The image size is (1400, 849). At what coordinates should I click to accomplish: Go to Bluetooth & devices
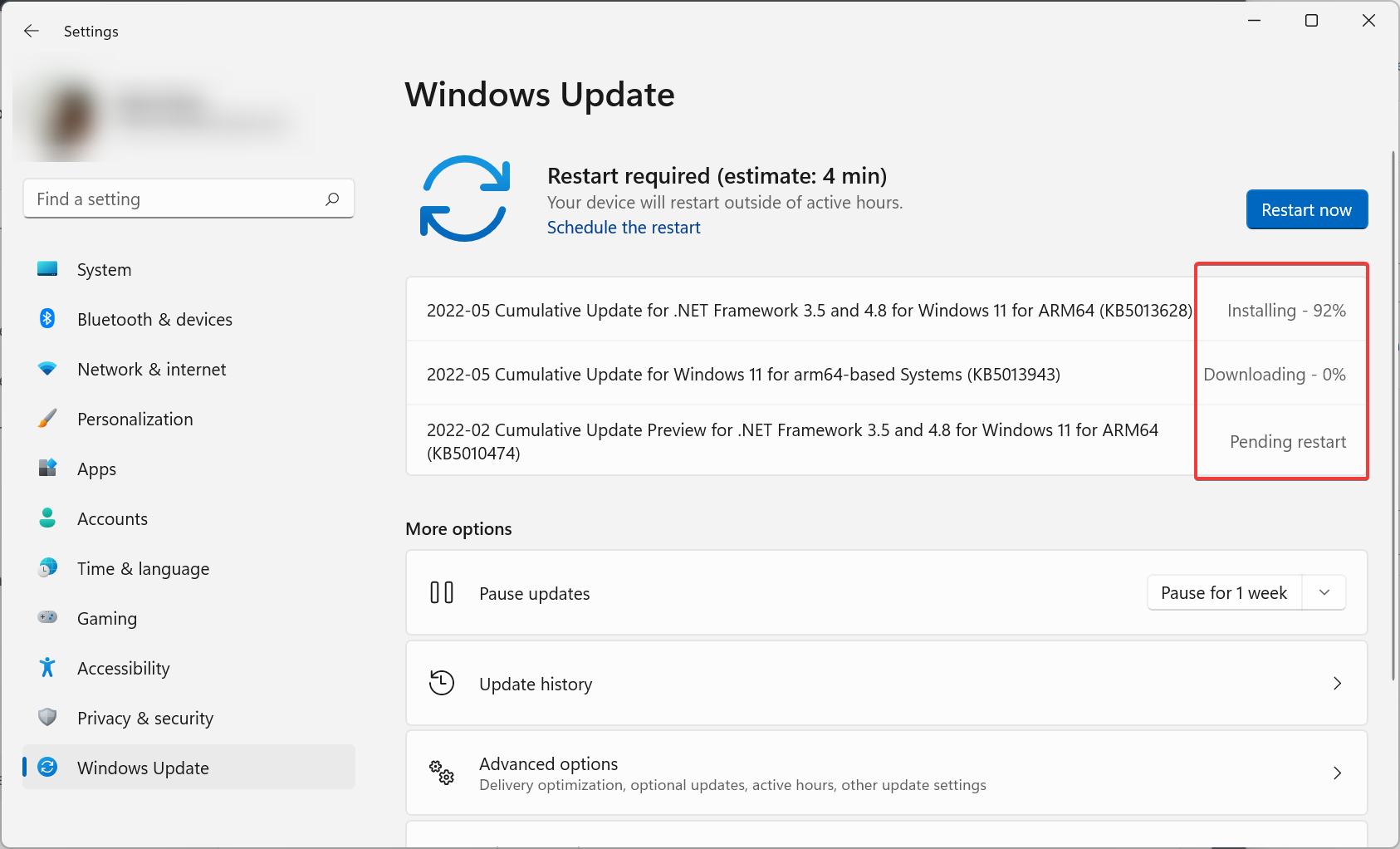(188, 319)
